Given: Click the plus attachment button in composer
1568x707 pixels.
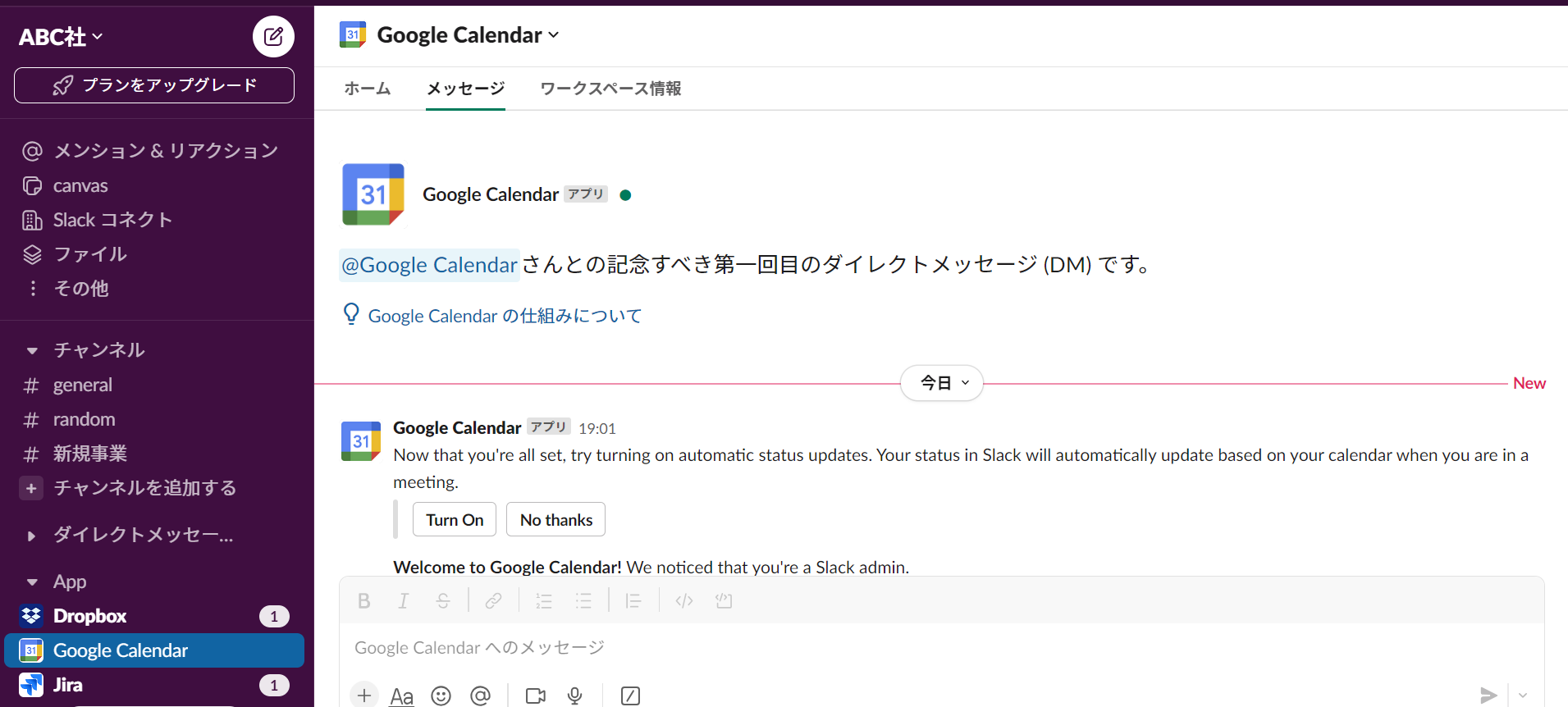Looking at the screenshot, I should click(x=364, y=696).
